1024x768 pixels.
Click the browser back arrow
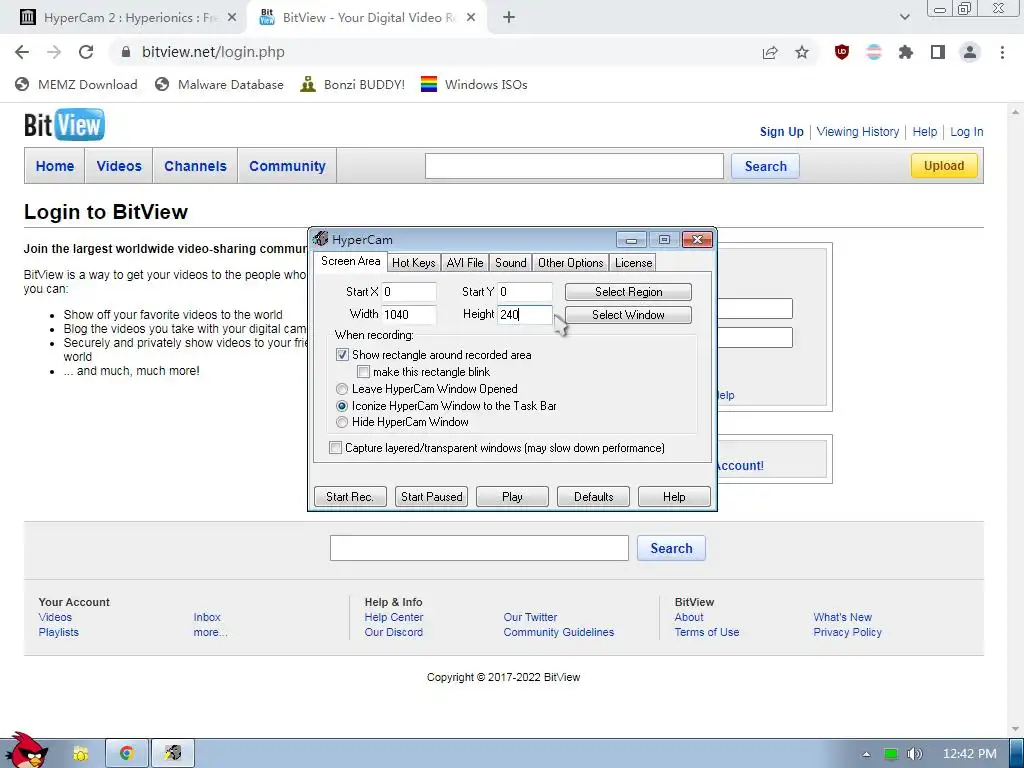tap(22, 52)
